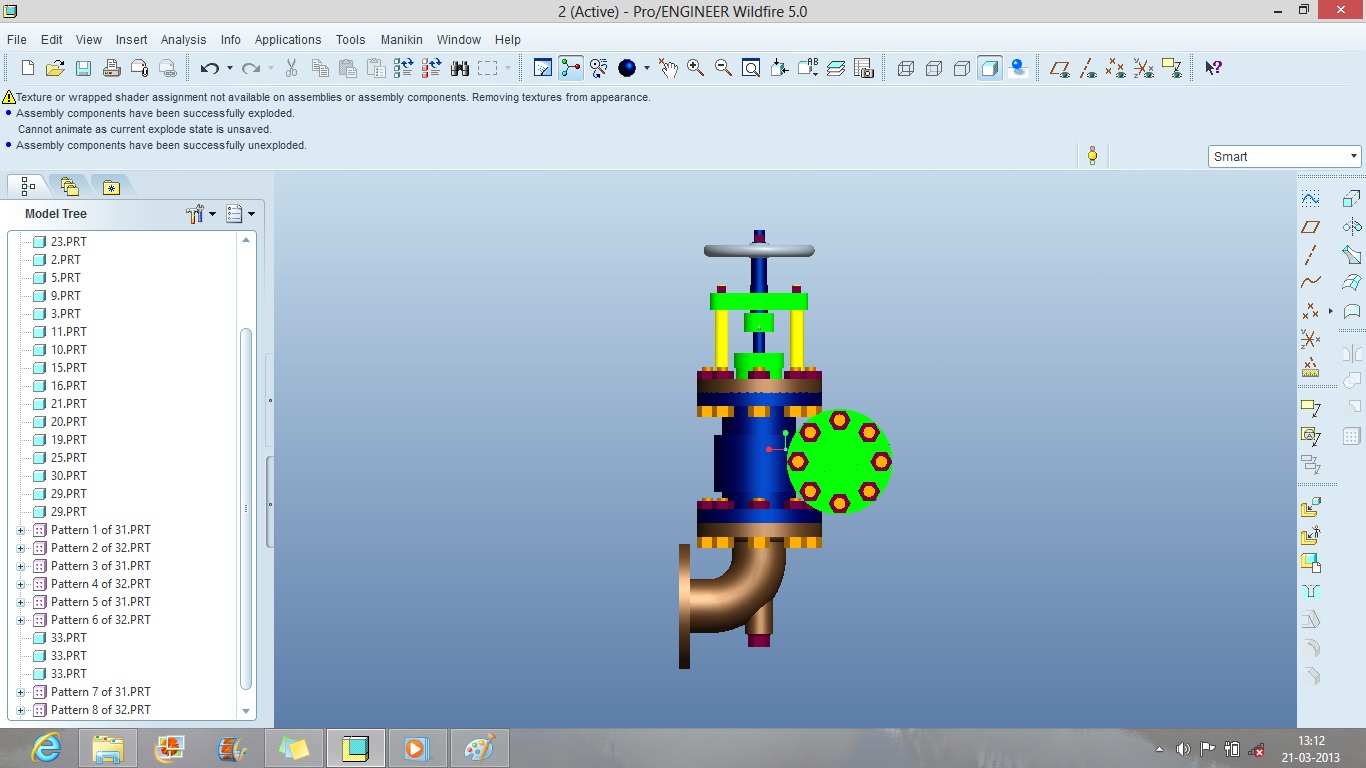Open the Applications menu

tap(288, 40)
